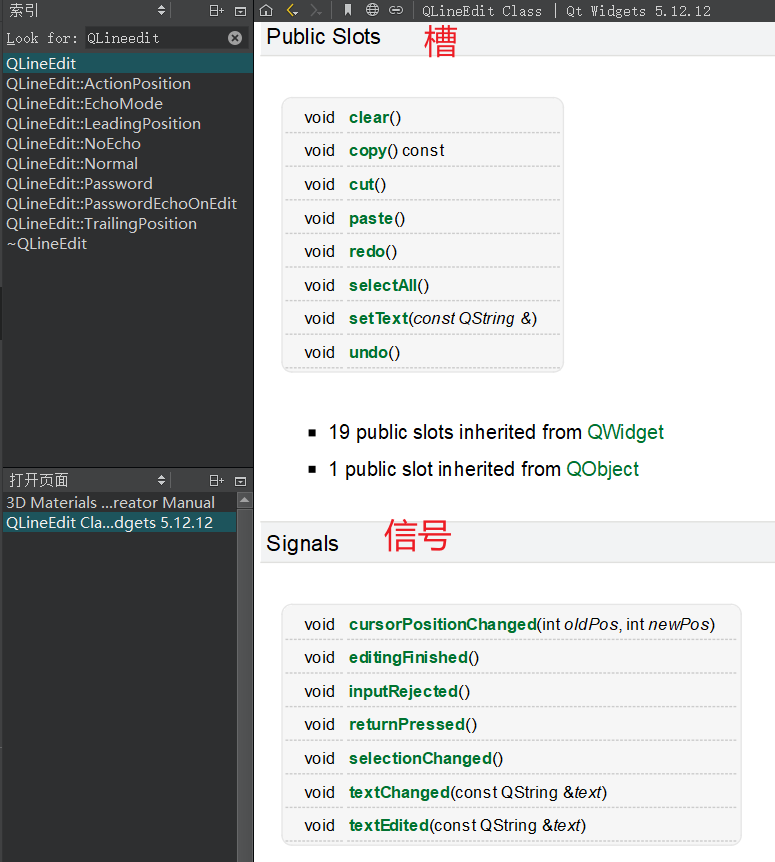775x862 pixels.
Task: Split the open pages pane icon
Action: 217,480
